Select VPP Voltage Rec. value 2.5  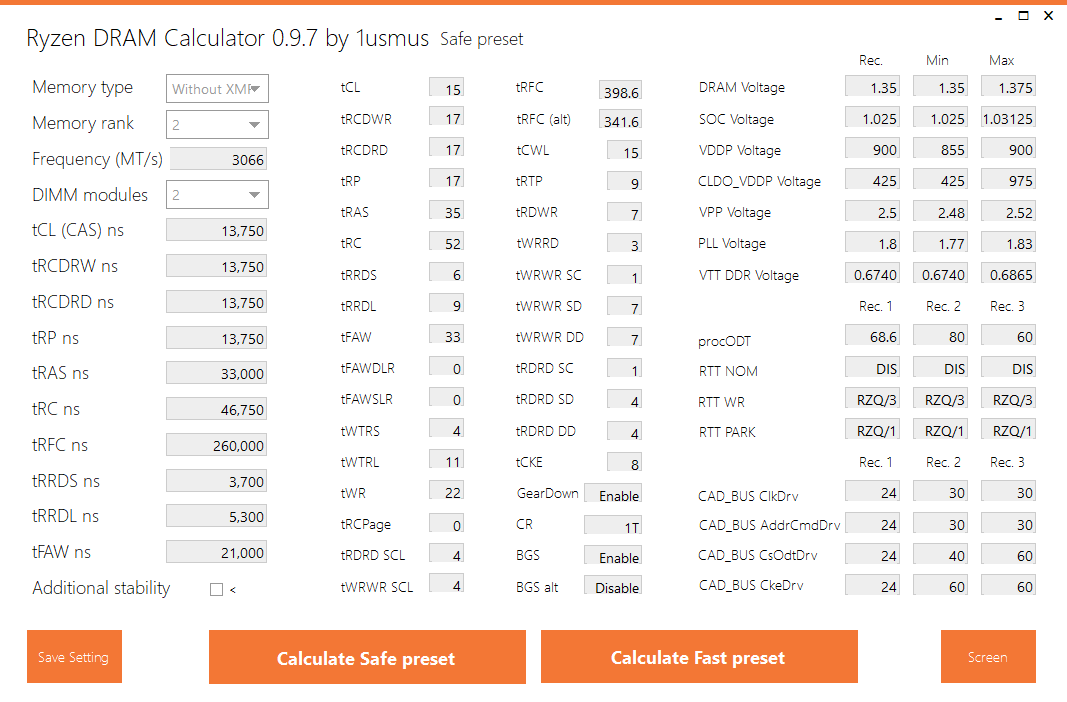click(872, 212)
